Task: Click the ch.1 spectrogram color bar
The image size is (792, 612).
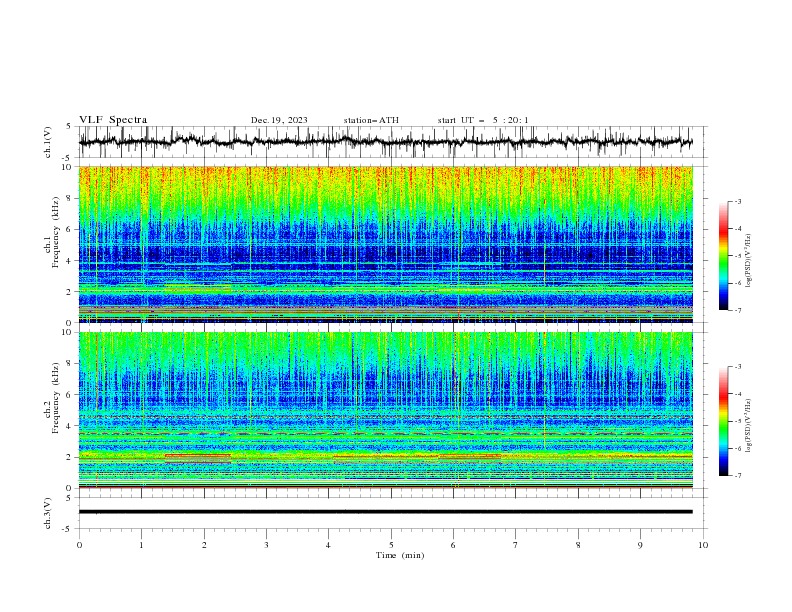Action: [x=723, y=256]
